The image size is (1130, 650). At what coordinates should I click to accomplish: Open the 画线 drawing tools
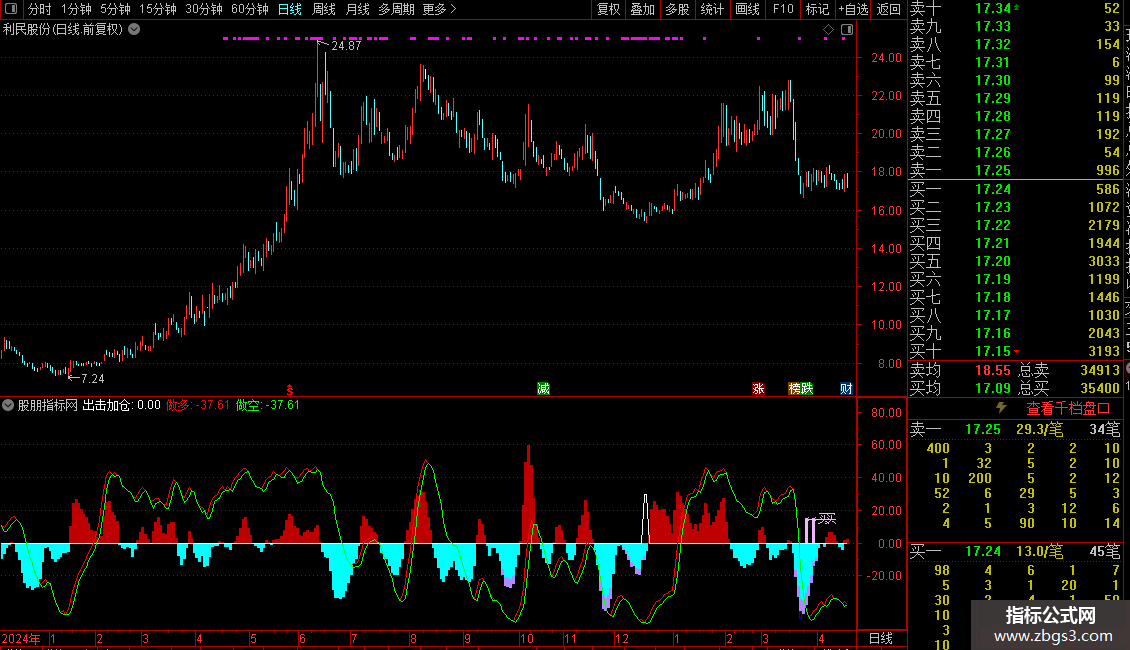pyautogui.click(x=747, y=9)
